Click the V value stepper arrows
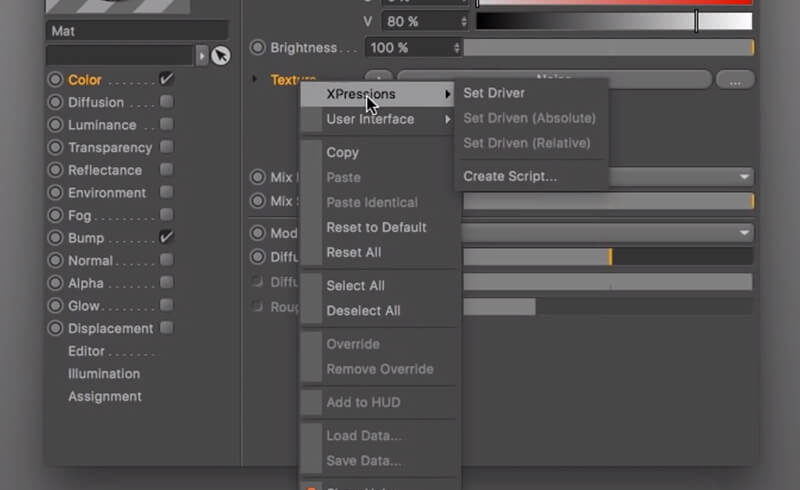Viewport: 800px width, 490px height. coord(464,21)
